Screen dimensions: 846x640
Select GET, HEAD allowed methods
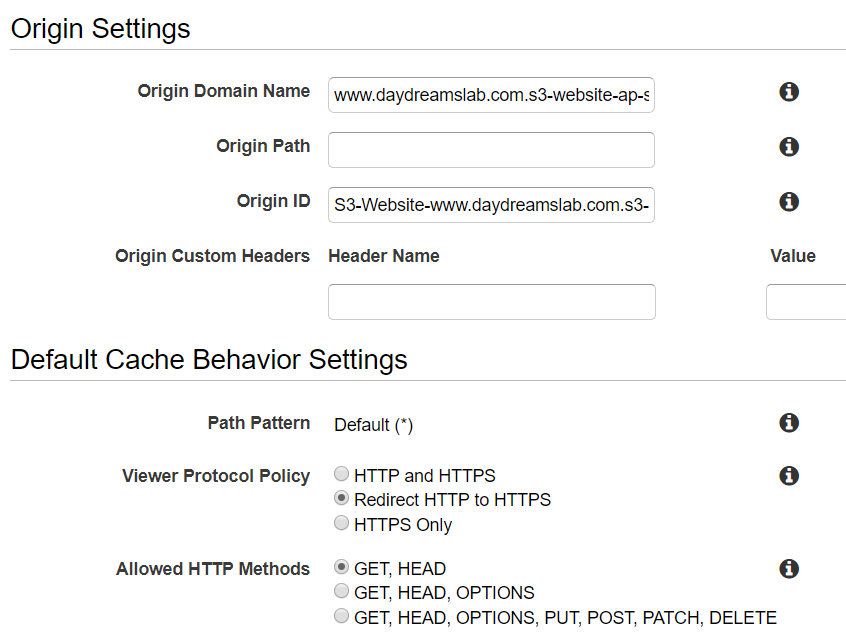pyautogui.click(x=342, y=568)
